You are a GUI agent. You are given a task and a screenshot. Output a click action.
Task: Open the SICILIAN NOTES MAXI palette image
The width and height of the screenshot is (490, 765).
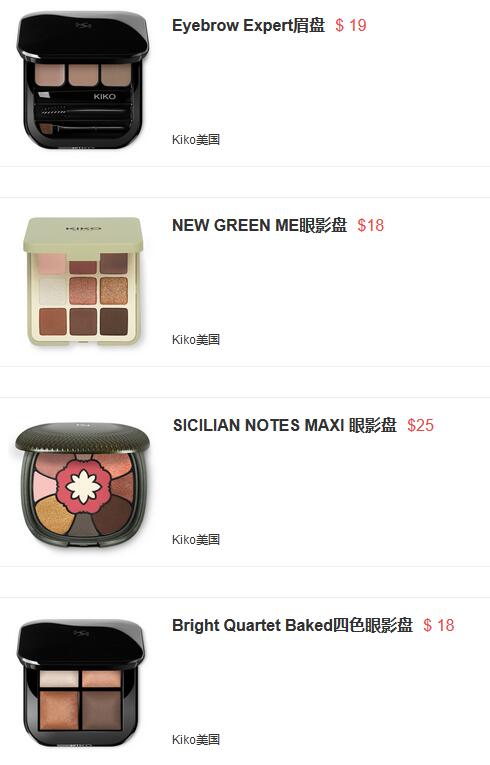pos(82,485)
